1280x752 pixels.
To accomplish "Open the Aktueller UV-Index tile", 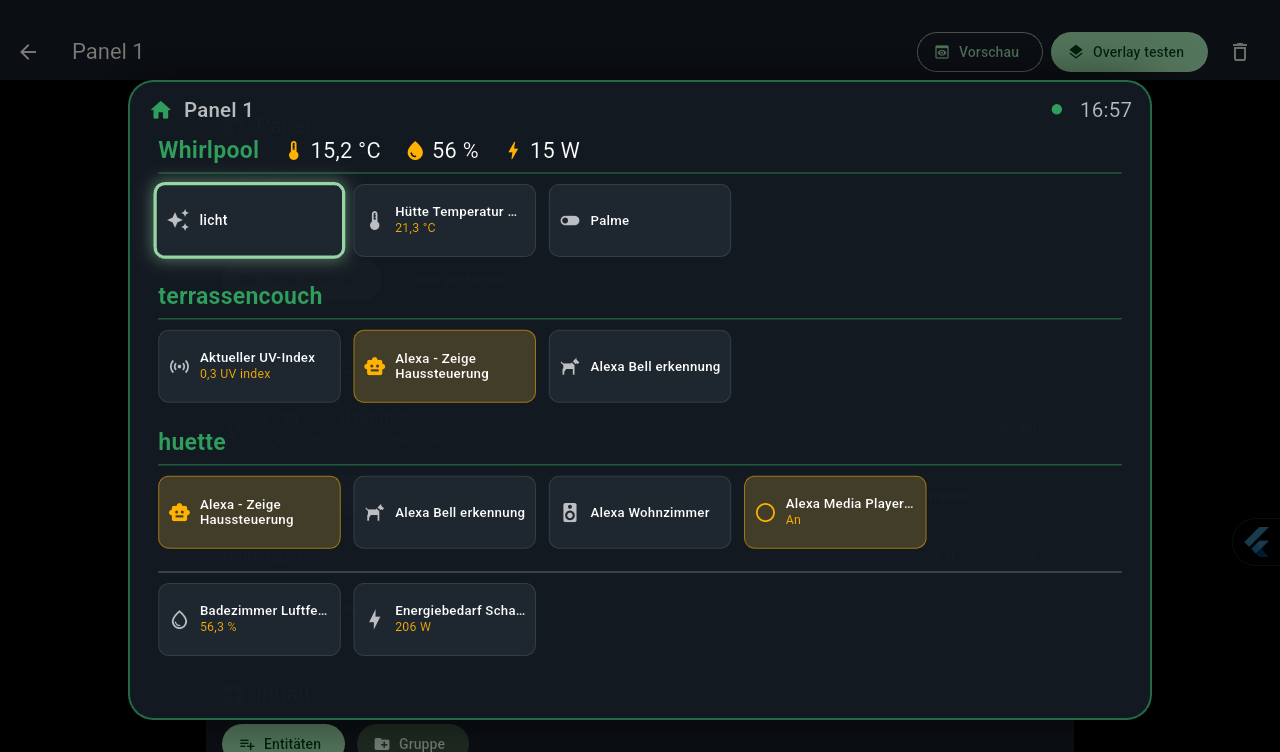I will tap(250, 366).
